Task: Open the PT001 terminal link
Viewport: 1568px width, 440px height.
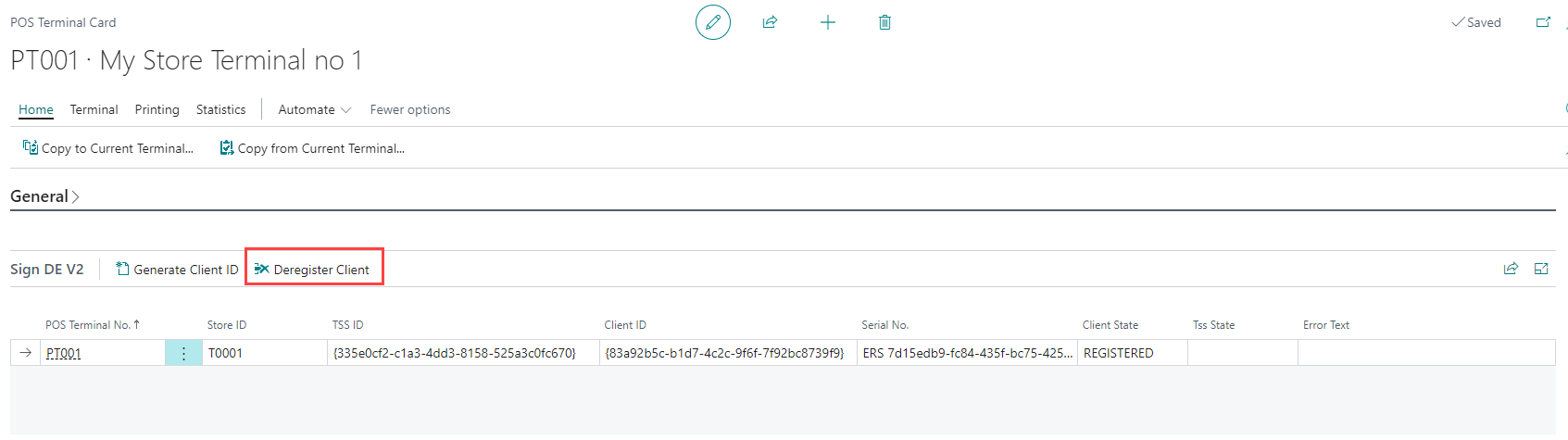Action: 64,353
